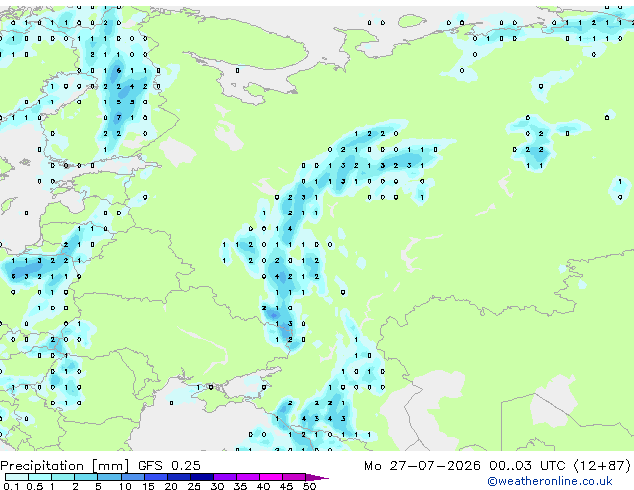This screenshot has height=490, width=634.
Task: Click the '25' legend scale label
Action: point(194,486)
